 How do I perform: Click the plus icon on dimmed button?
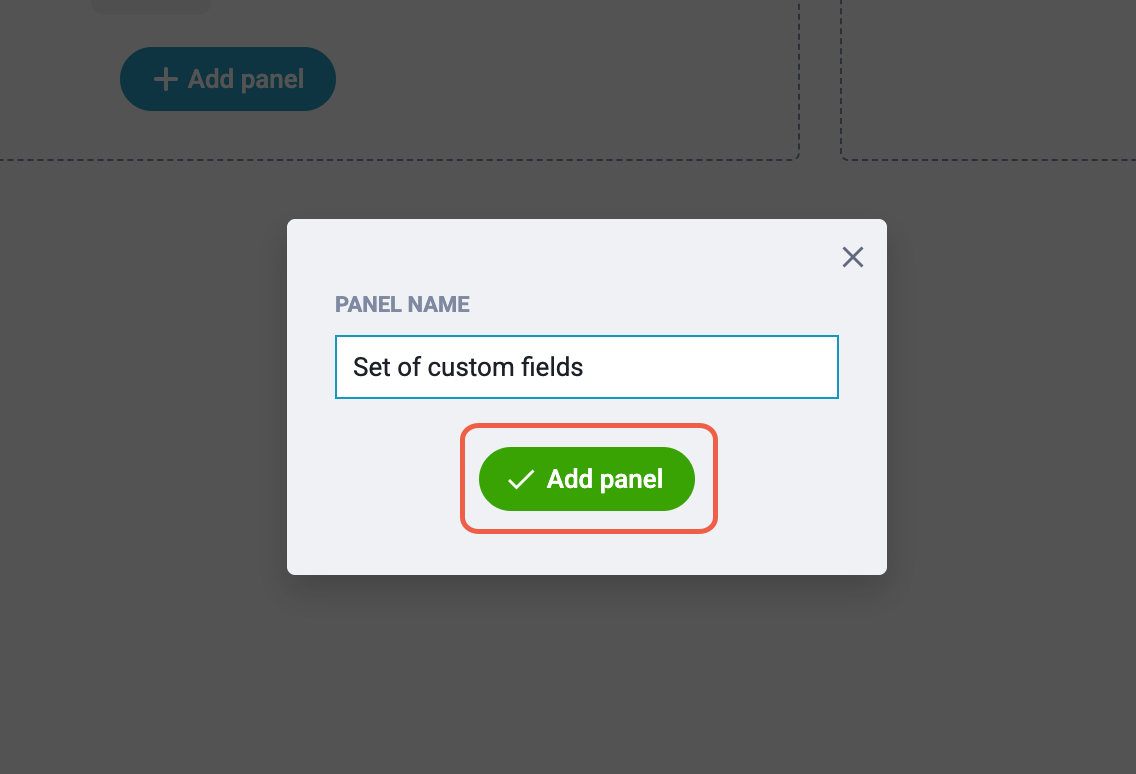point(165,79)
